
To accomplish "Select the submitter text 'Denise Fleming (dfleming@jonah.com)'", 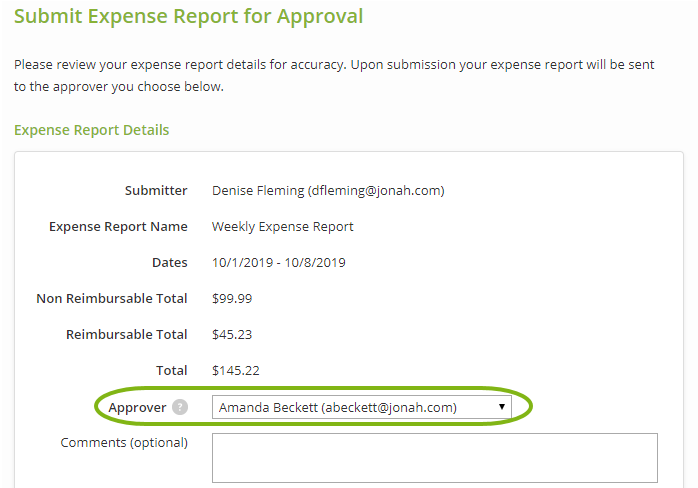I will pos(328,191).
